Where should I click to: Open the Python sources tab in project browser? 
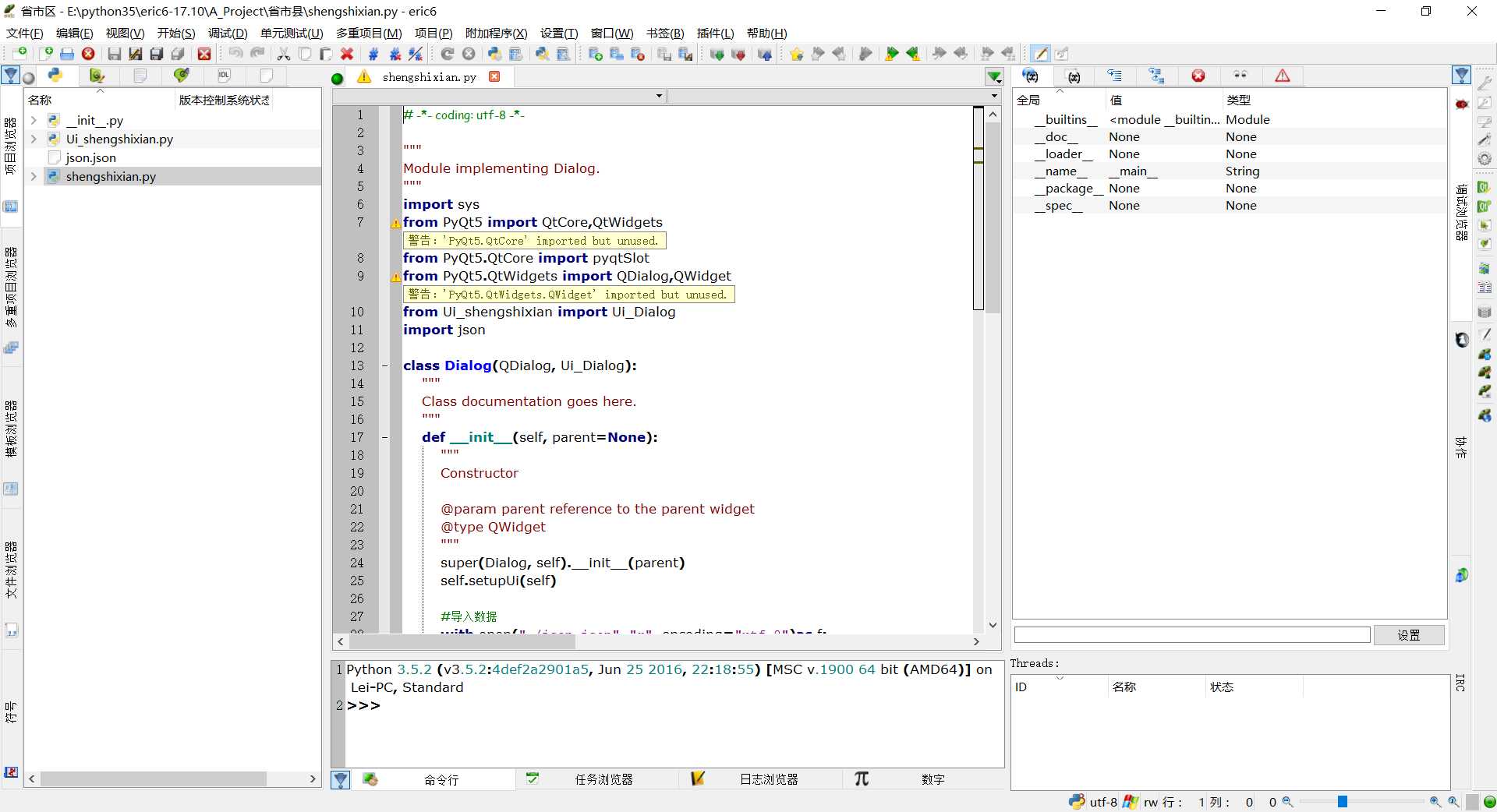(x=55, y=75)
